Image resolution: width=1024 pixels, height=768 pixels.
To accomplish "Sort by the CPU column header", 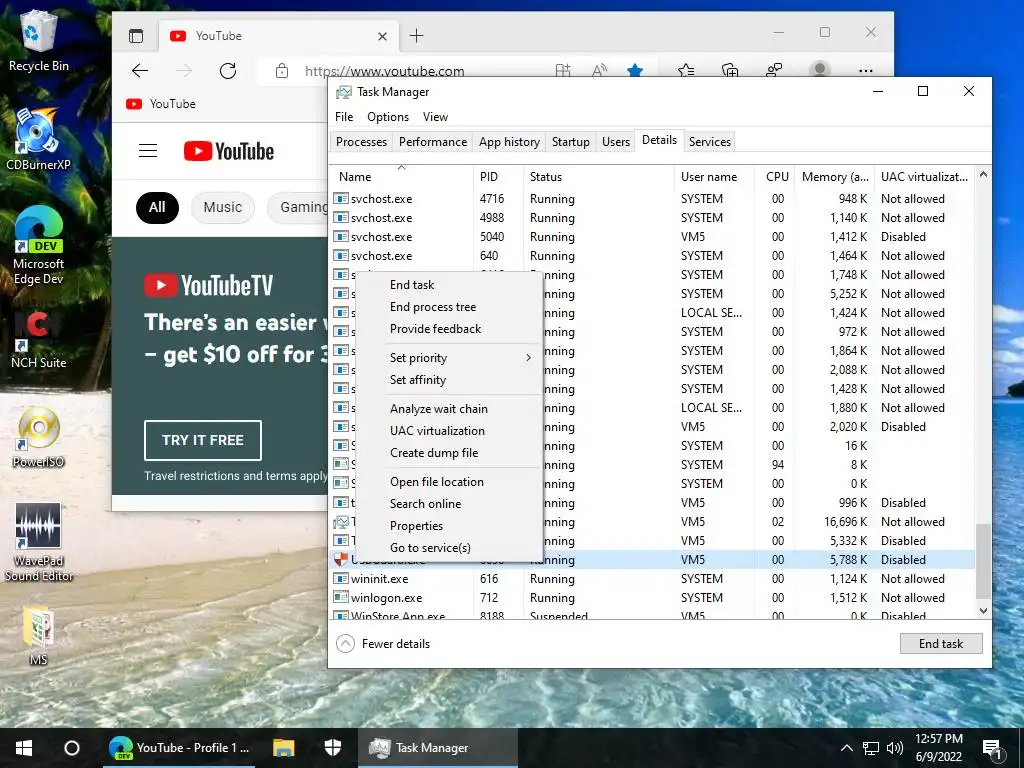I will tap(777, 177).
